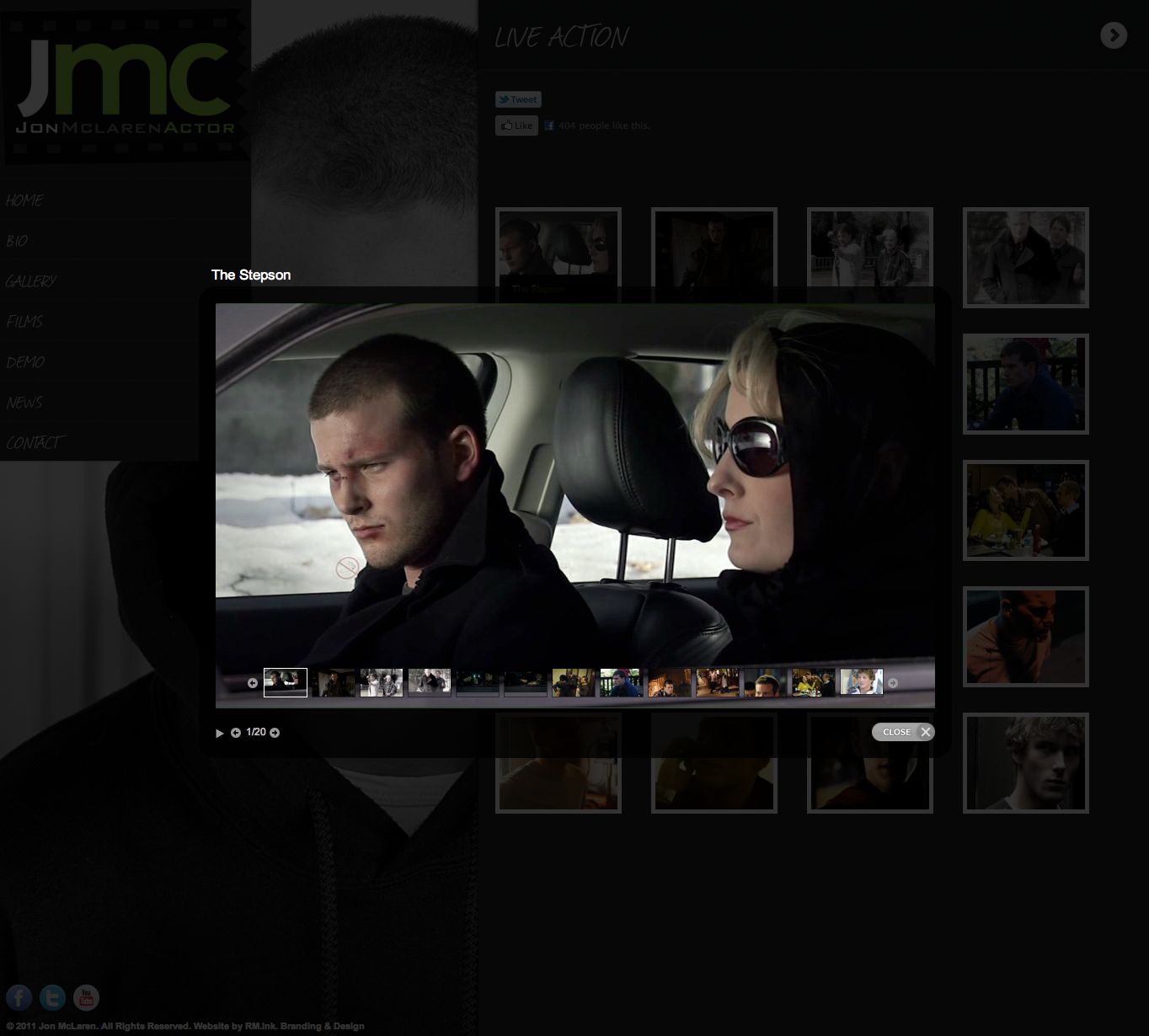Open the HOME menu item
The image size is (1149, 1036).
pyautogui.click(x=24, y=200)
